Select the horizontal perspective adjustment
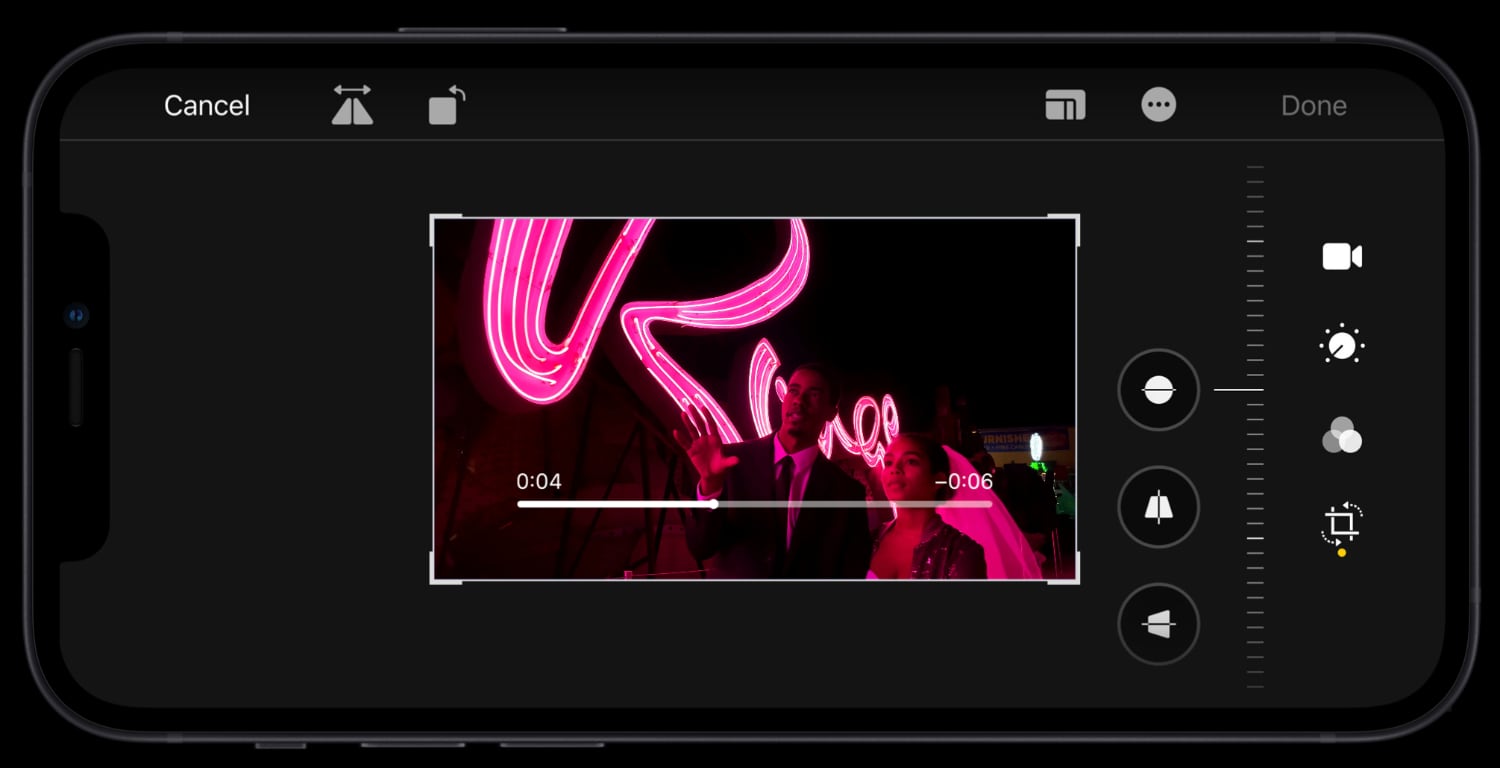 (x=1158, y=624)
